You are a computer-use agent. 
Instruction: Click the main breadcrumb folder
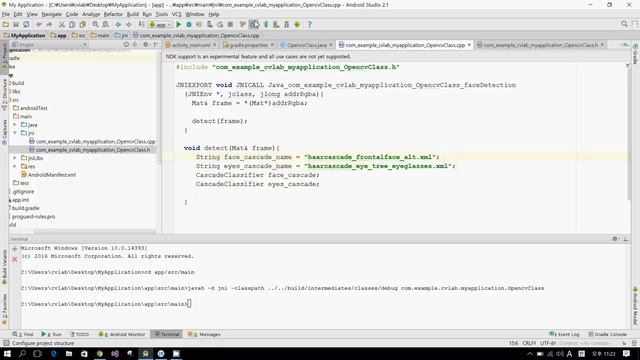100,36
